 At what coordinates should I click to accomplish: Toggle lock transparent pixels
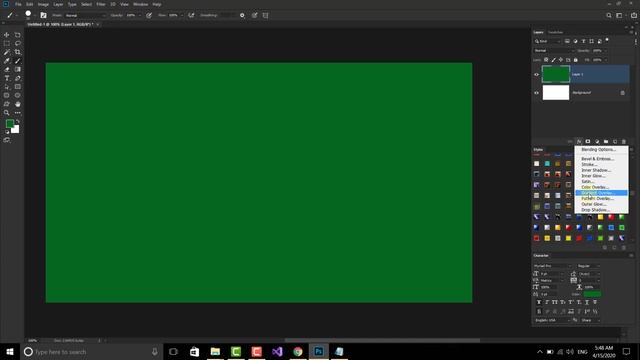click(546, 60)
